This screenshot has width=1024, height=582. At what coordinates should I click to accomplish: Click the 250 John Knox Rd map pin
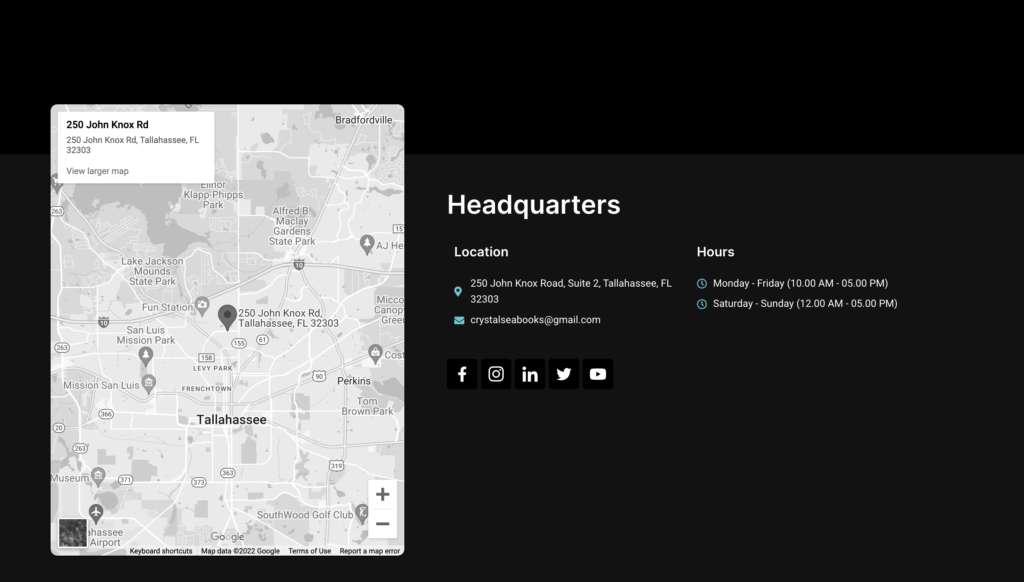click(x=227, y=317)
